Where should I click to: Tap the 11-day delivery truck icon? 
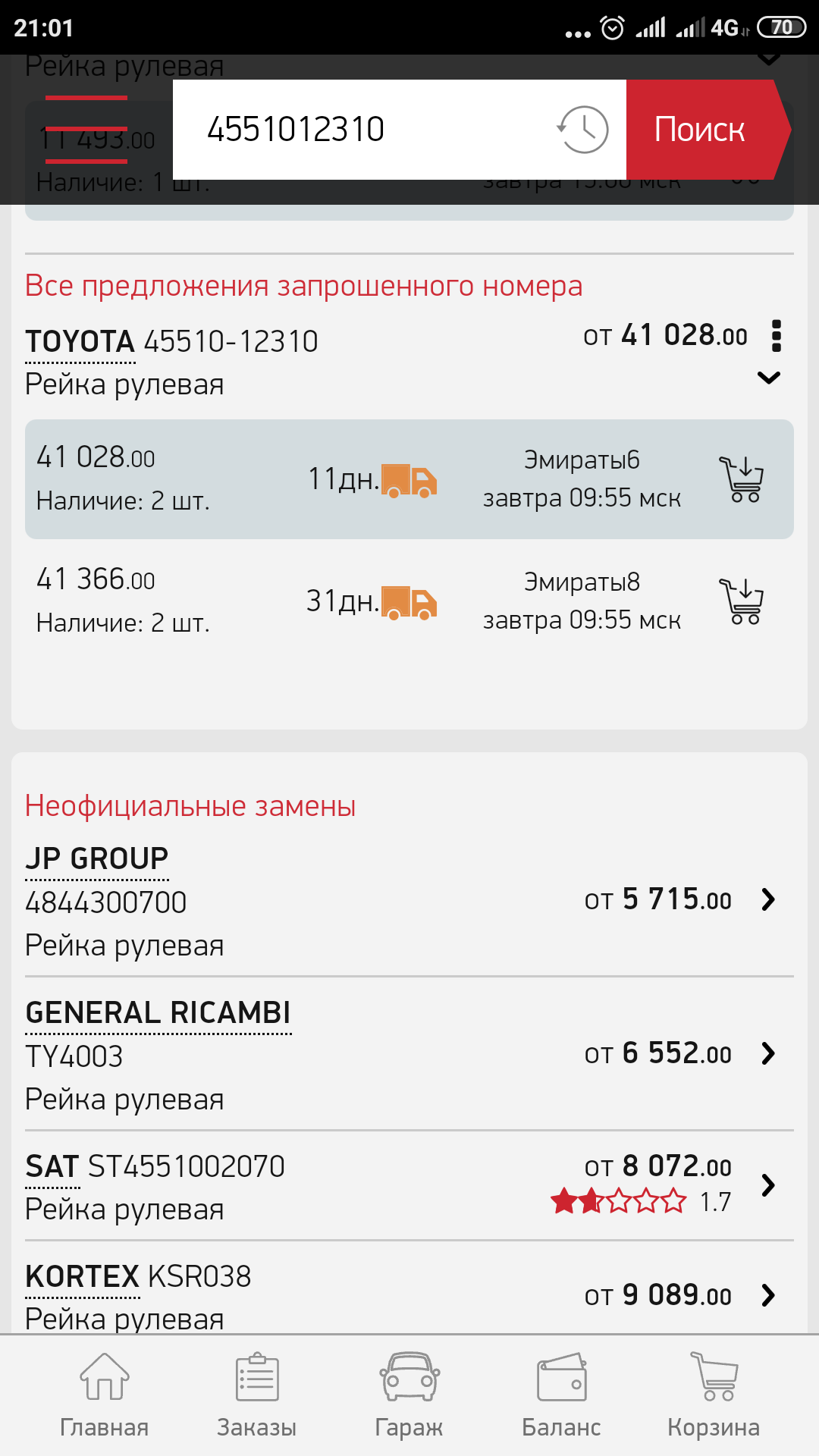click(409, 481)
